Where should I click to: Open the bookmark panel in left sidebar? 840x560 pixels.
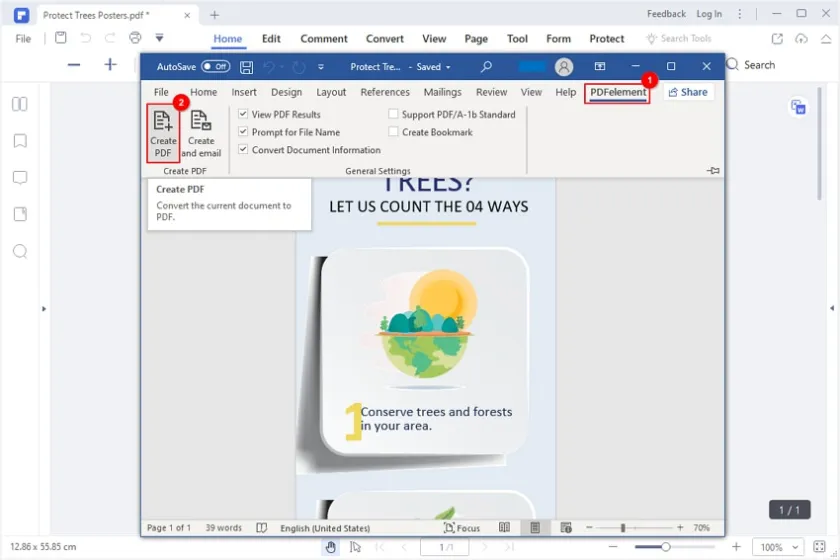pos(20,141)
